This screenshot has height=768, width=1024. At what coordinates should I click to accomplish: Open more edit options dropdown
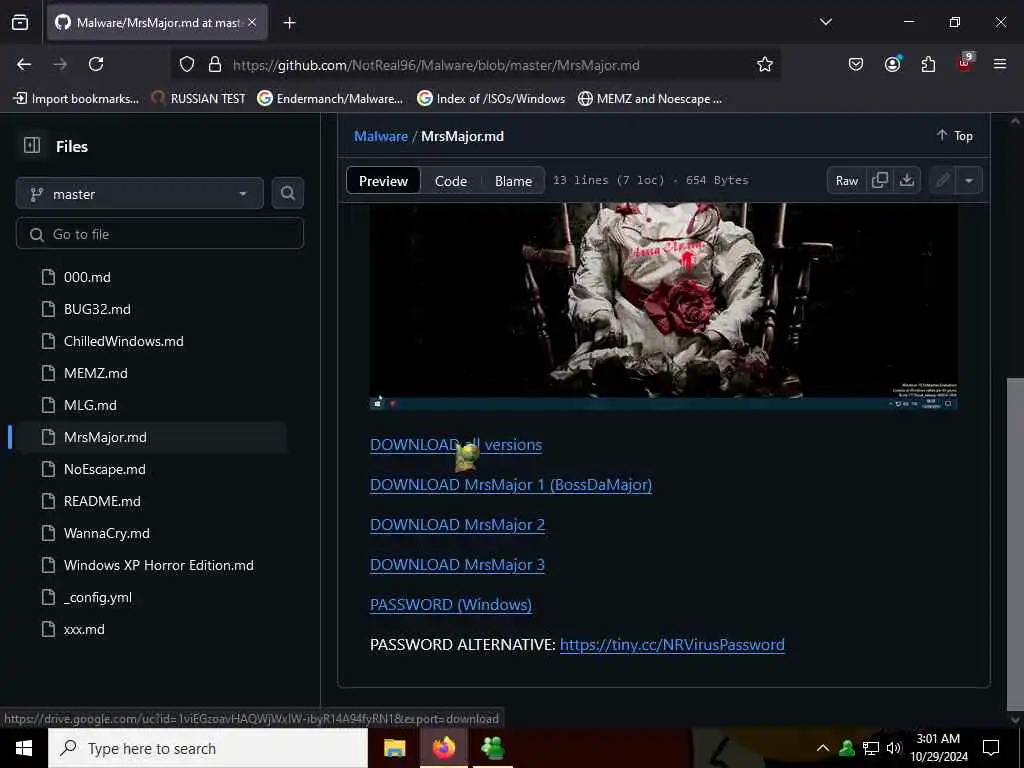pos(969,180)
